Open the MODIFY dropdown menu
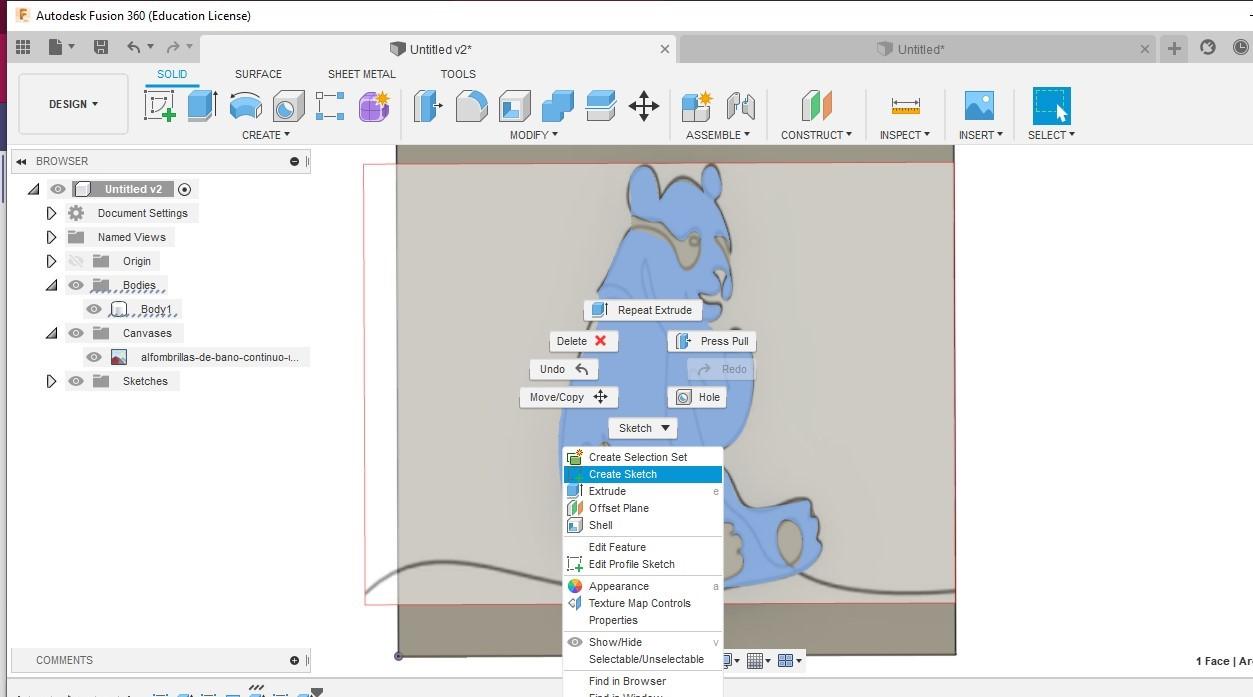 point(533,135)
